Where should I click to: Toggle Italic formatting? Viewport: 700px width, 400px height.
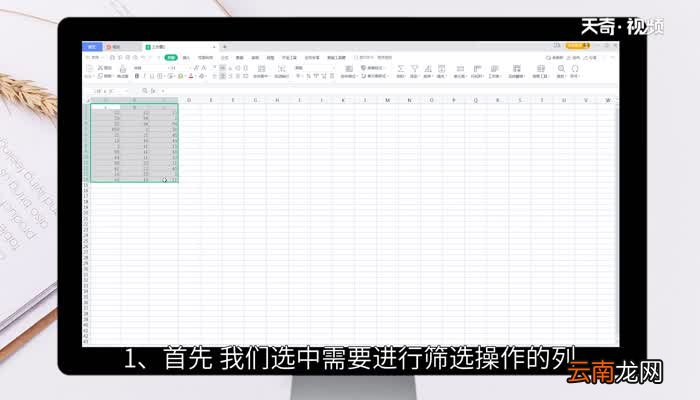[144, 76]
